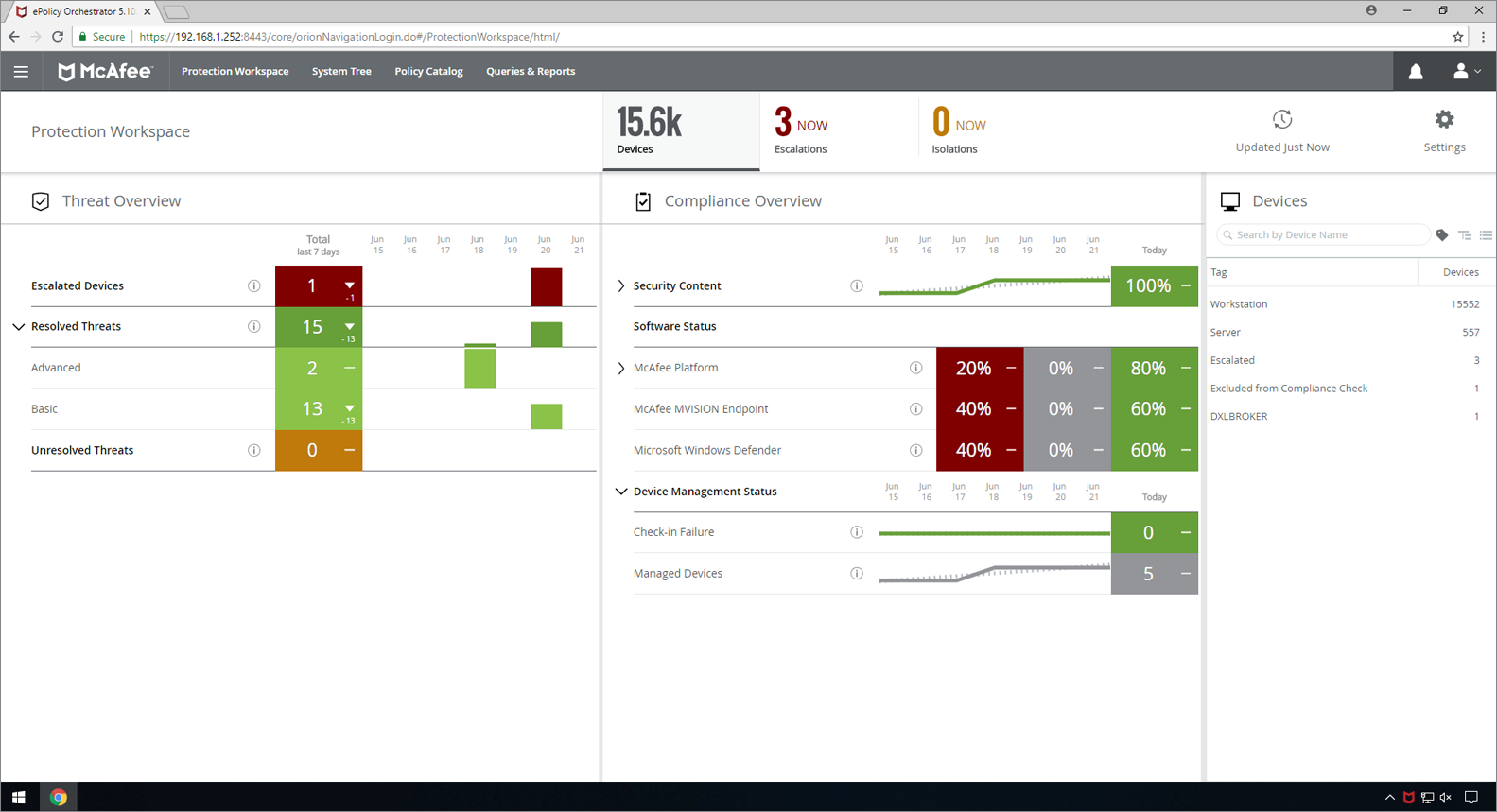Open the Settings gear icon
Viewport: 1497px width, 812px height.
click(x=1444, y=120)
